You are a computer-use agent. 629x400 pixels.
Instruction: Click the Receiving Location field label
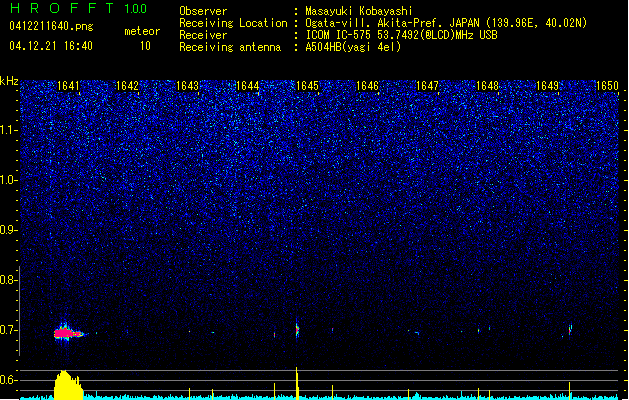[x=233, y=23]
